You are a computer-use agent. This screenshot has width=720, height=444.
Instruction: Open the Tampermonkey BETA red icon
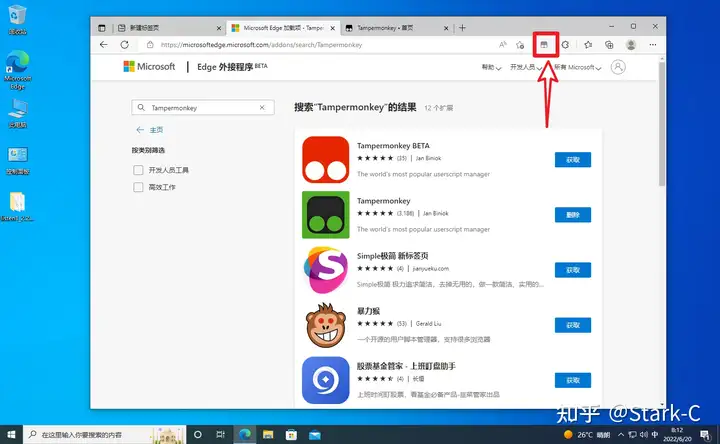coord(326,159)
